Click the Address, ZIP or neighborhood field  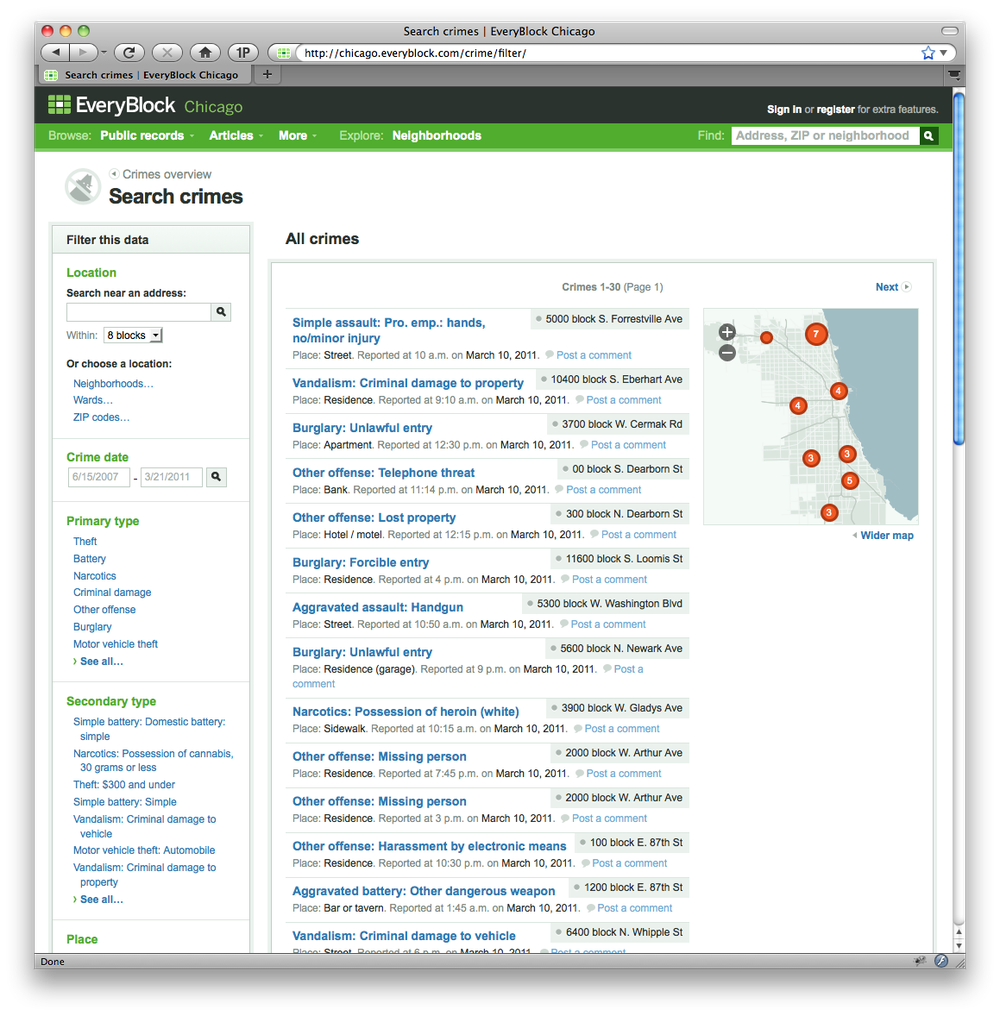coord(825,135)
